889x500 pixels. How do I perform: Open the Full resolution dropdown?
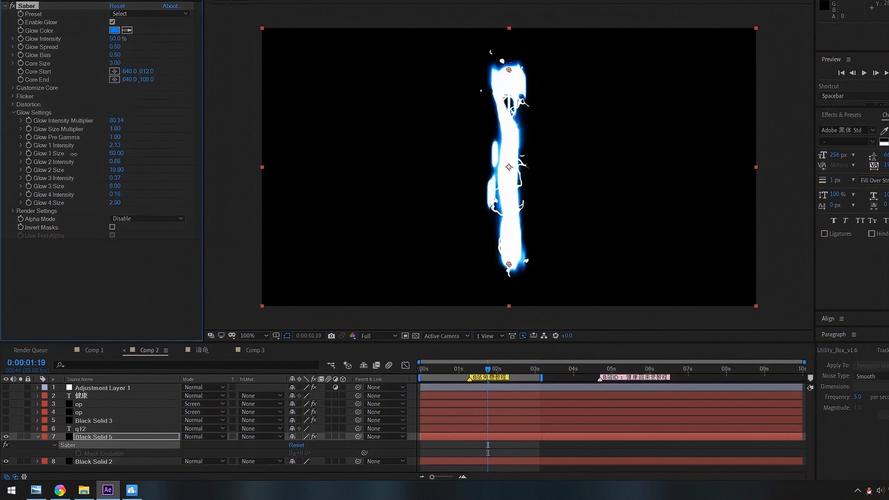click(379, 336)
